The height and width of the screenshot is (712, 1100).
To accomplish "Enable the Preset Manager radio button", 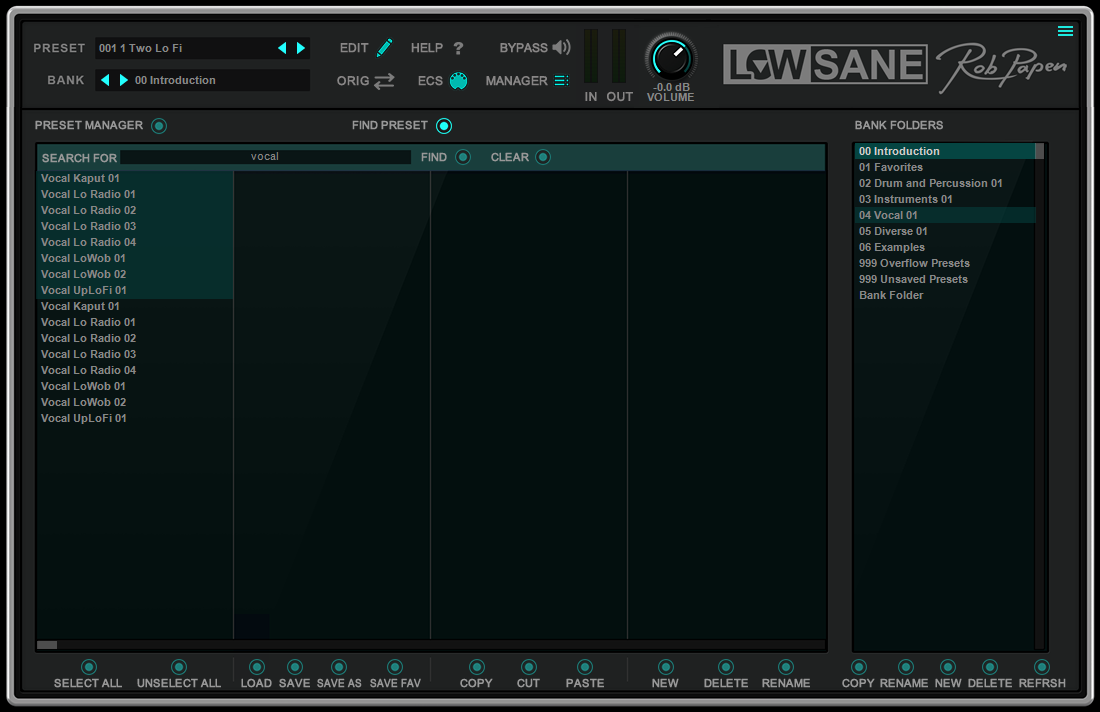I will [x=159, y=126].
